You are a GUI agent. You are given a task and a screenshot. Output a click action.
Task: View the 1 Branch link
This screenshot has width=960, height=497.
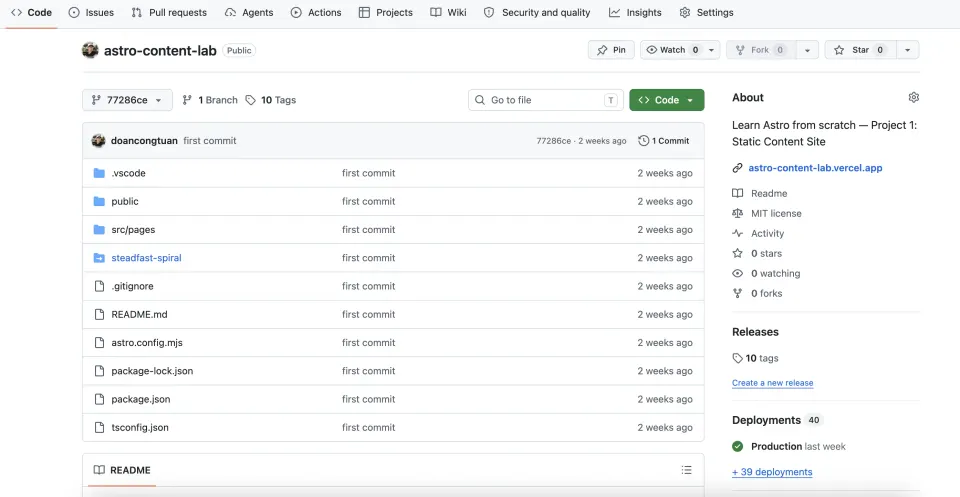point(210,100)
